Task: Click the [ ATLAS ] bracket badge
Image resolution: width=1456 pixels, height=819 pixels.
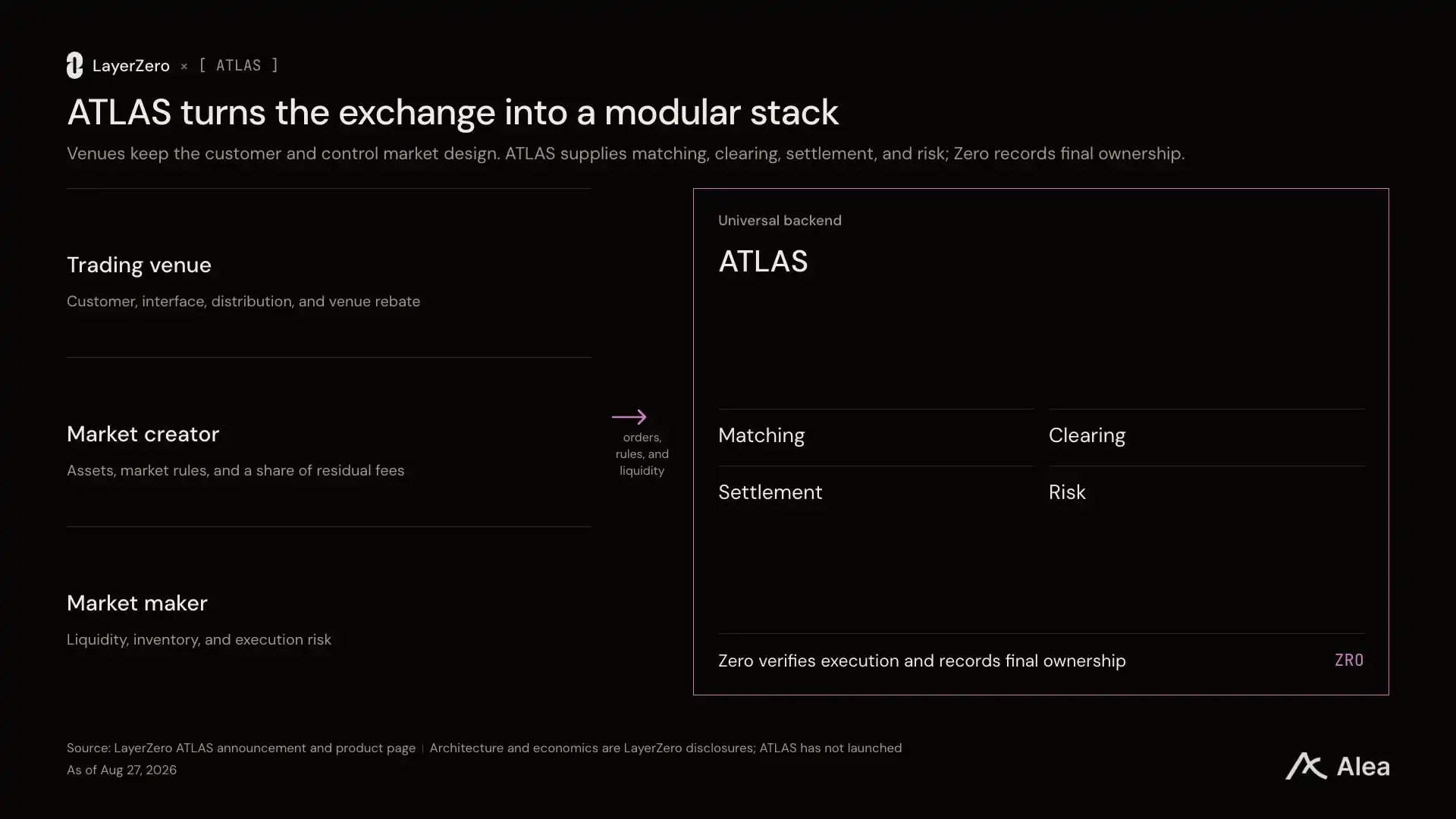Action: (239, 65)
